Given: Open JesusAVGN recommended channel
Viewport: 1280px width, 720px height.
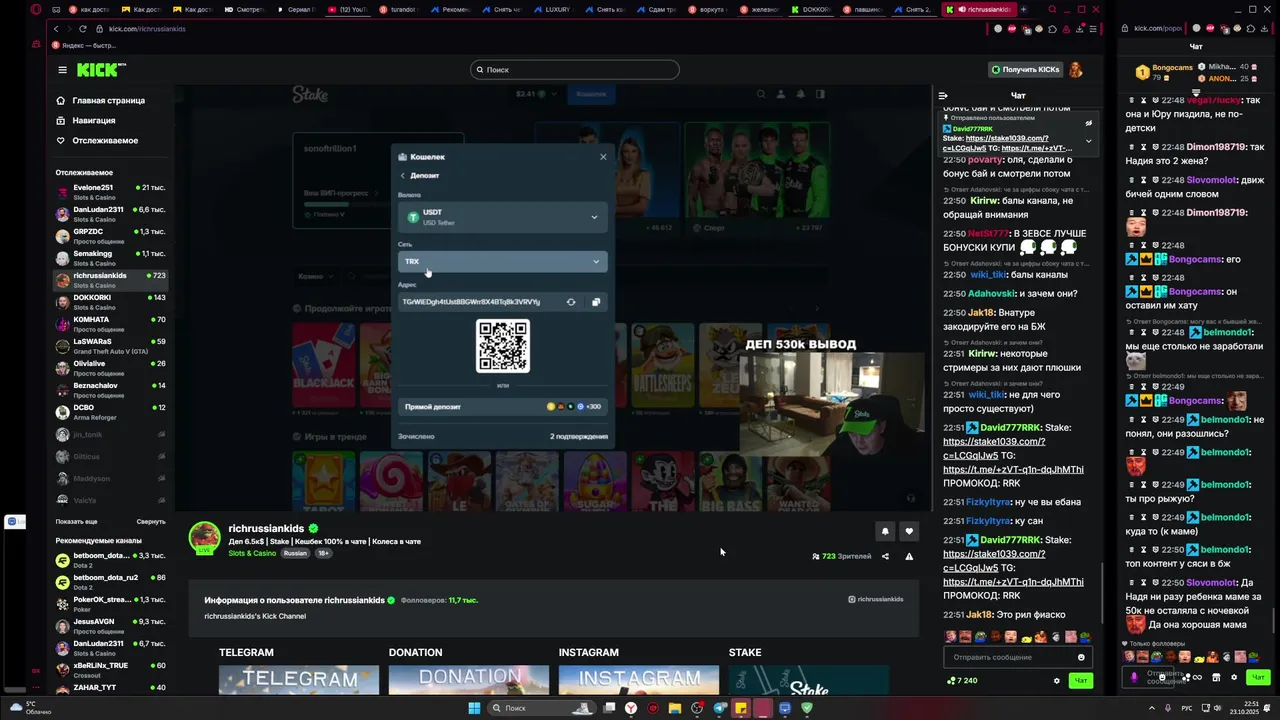Looking at the screenshot, I should tap(110, 625).
